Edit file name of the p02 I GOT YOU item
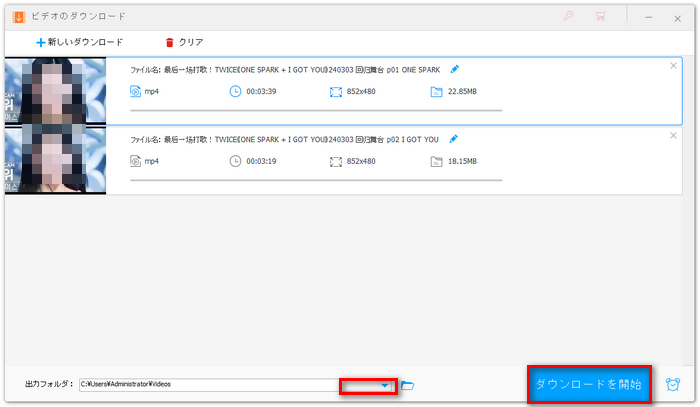700x407 pixels. click(454, 139)
